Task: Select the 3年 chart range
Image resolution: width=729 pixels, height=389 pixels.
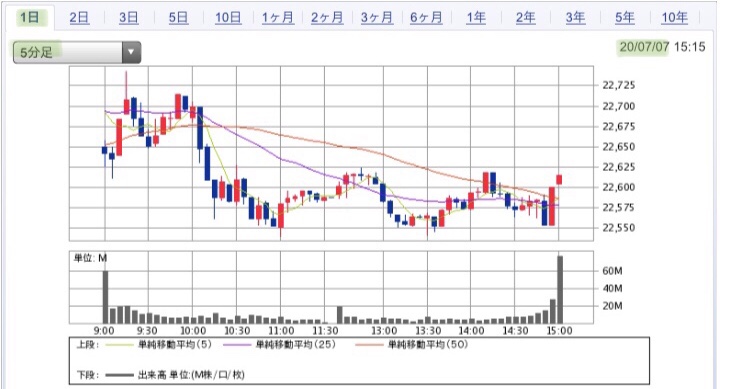Action: (575, 18)
